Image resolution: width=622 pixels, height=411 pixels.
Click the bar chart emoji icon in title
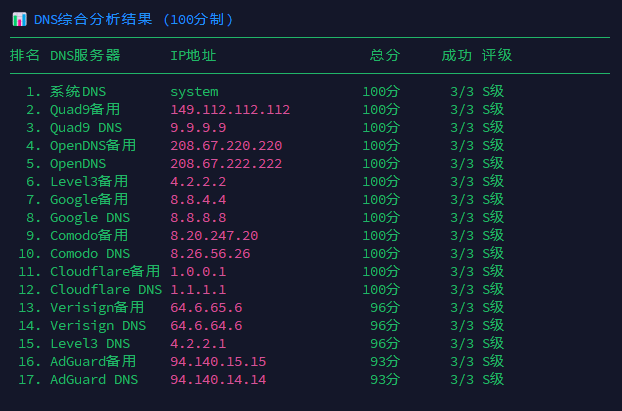coord(19,19)
